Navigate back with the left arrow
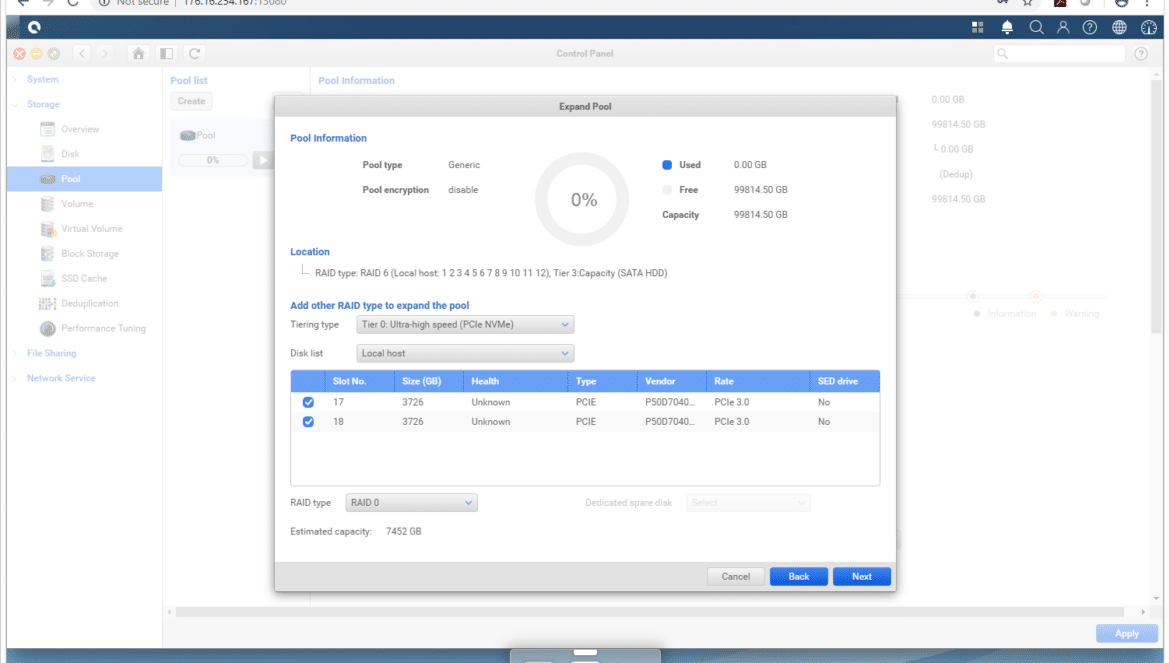The image size is (1170, 663). [82, 54]
